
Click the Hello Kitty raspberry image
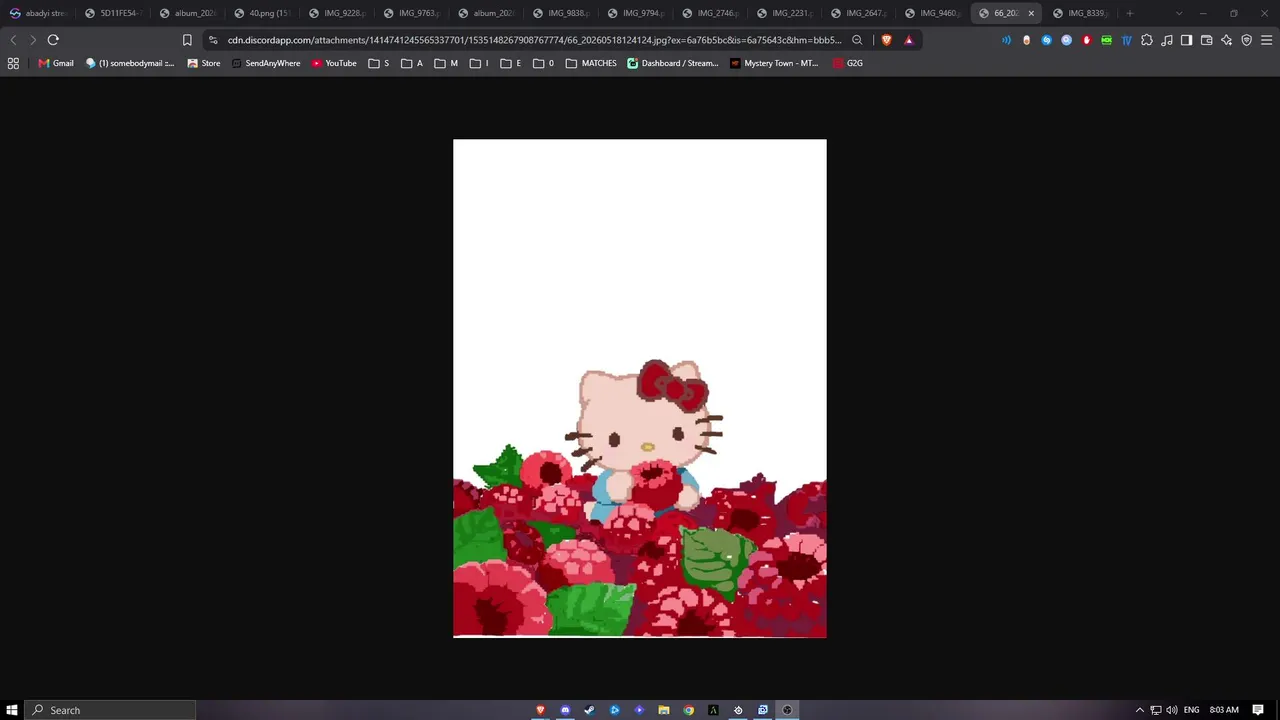(x=640, y=388)
